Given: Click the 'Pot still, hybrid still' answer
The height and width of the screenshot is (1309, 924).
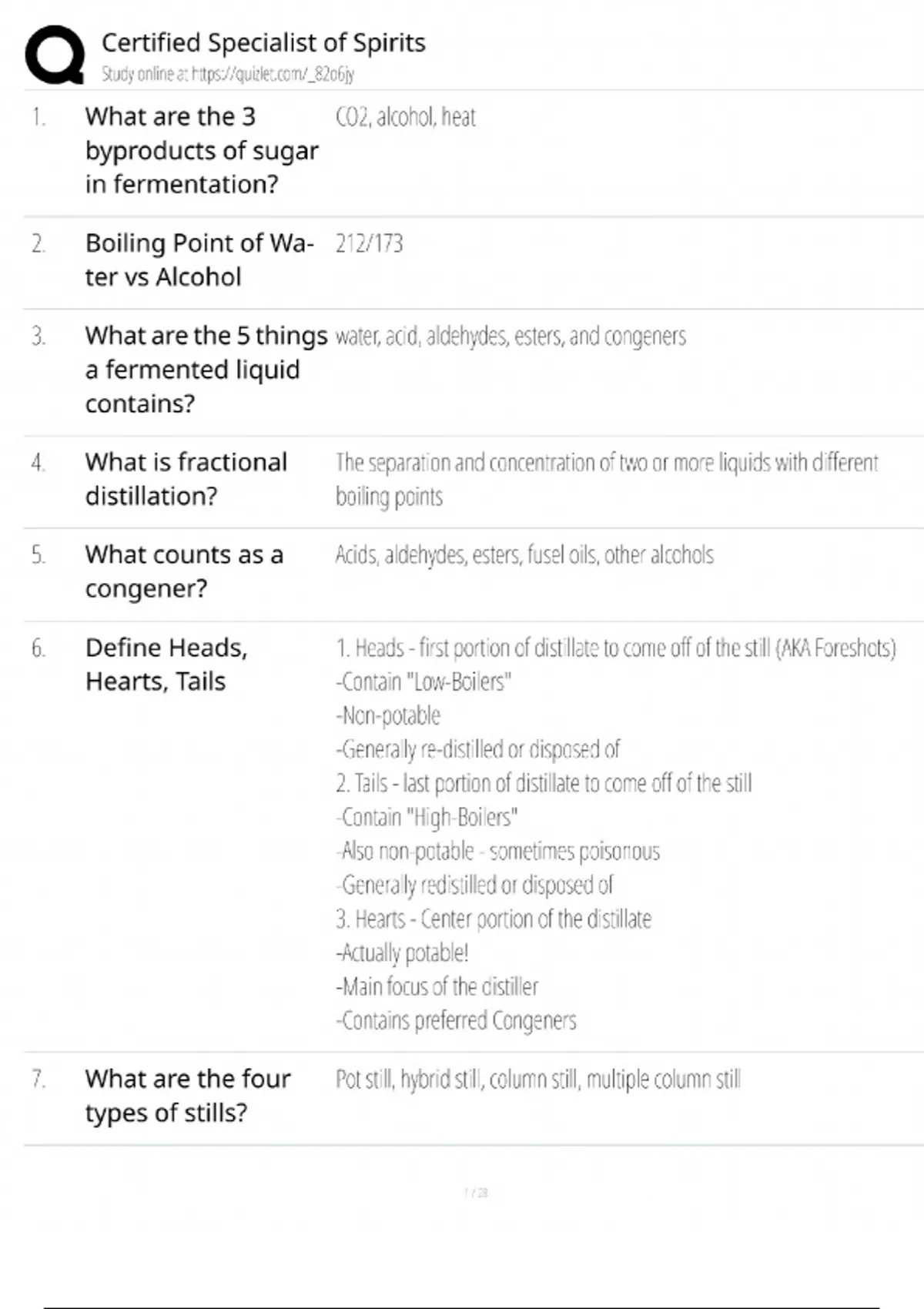Looking at the screenshot, I should point(538,1080).
